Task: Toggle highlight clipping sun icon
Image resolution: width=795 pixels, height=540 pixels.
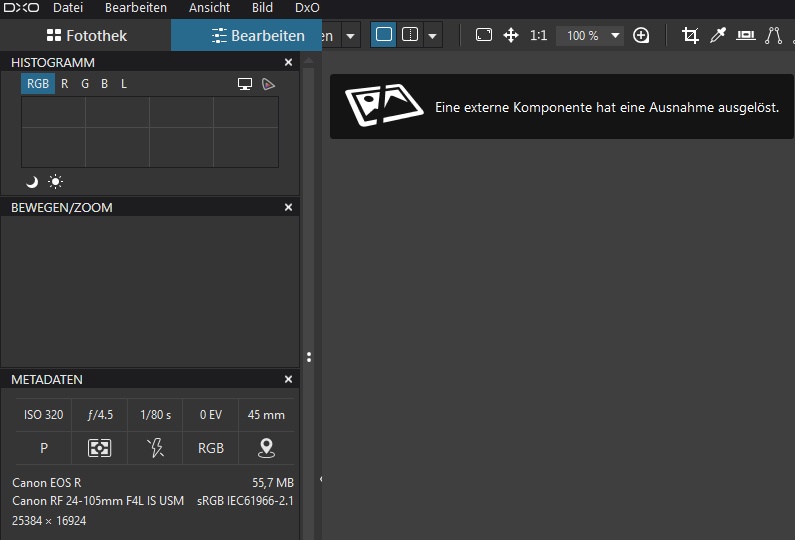Action: (55, 182)
